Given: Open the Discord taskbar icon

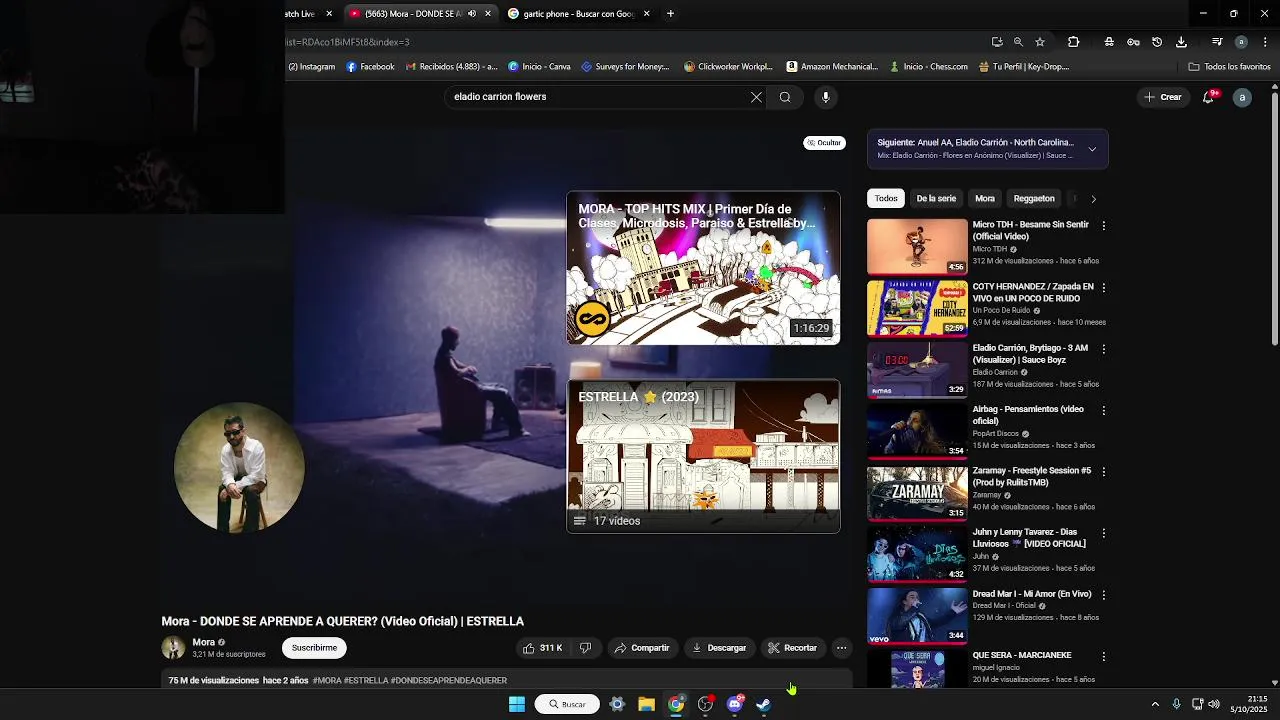Looking at the screenshot, I should [735, 704].
